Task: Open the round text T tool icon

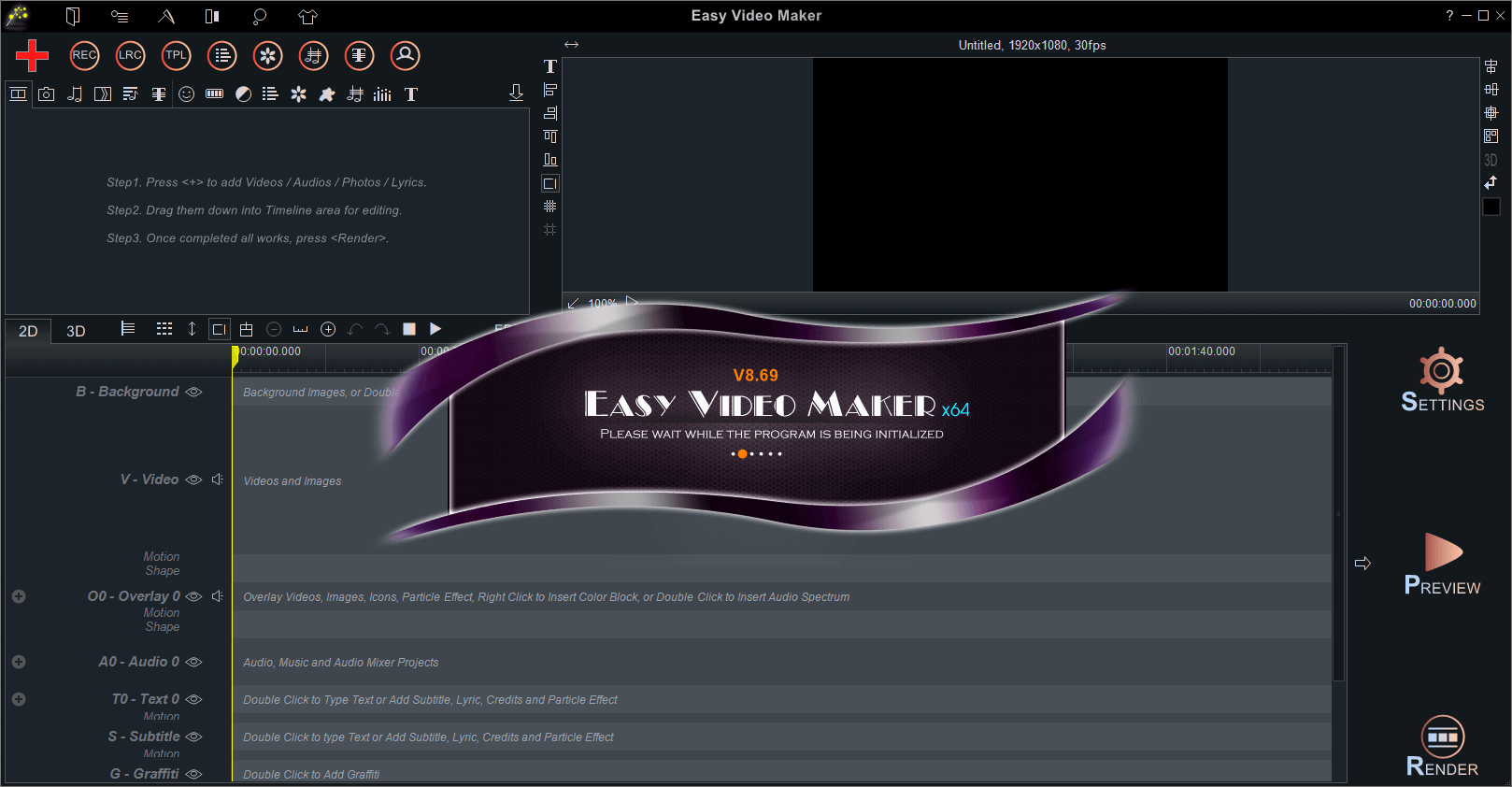Action: 359,55
